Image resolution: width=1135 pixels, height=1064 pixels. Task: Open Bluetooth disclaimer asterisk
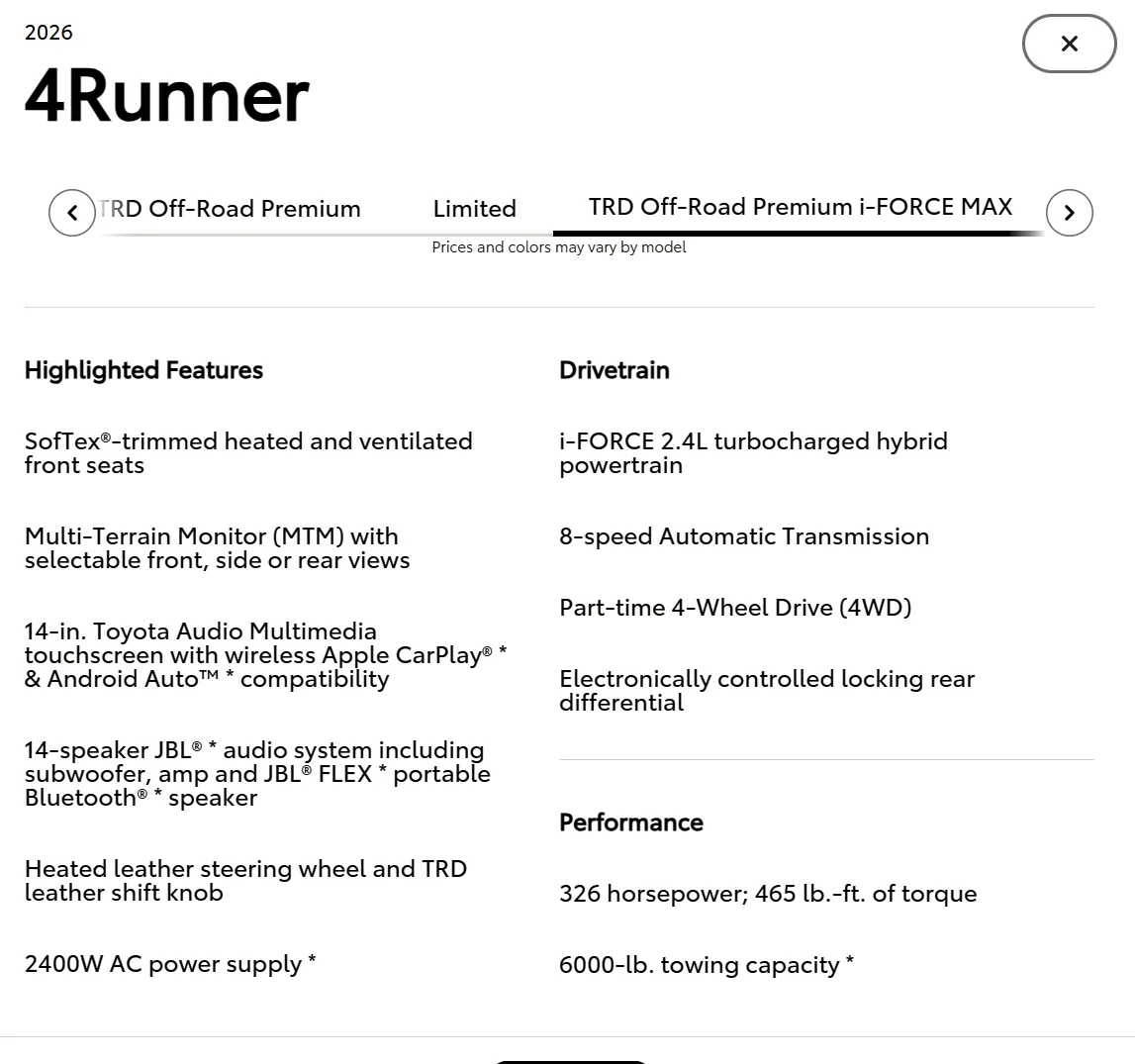pos(157,794)
